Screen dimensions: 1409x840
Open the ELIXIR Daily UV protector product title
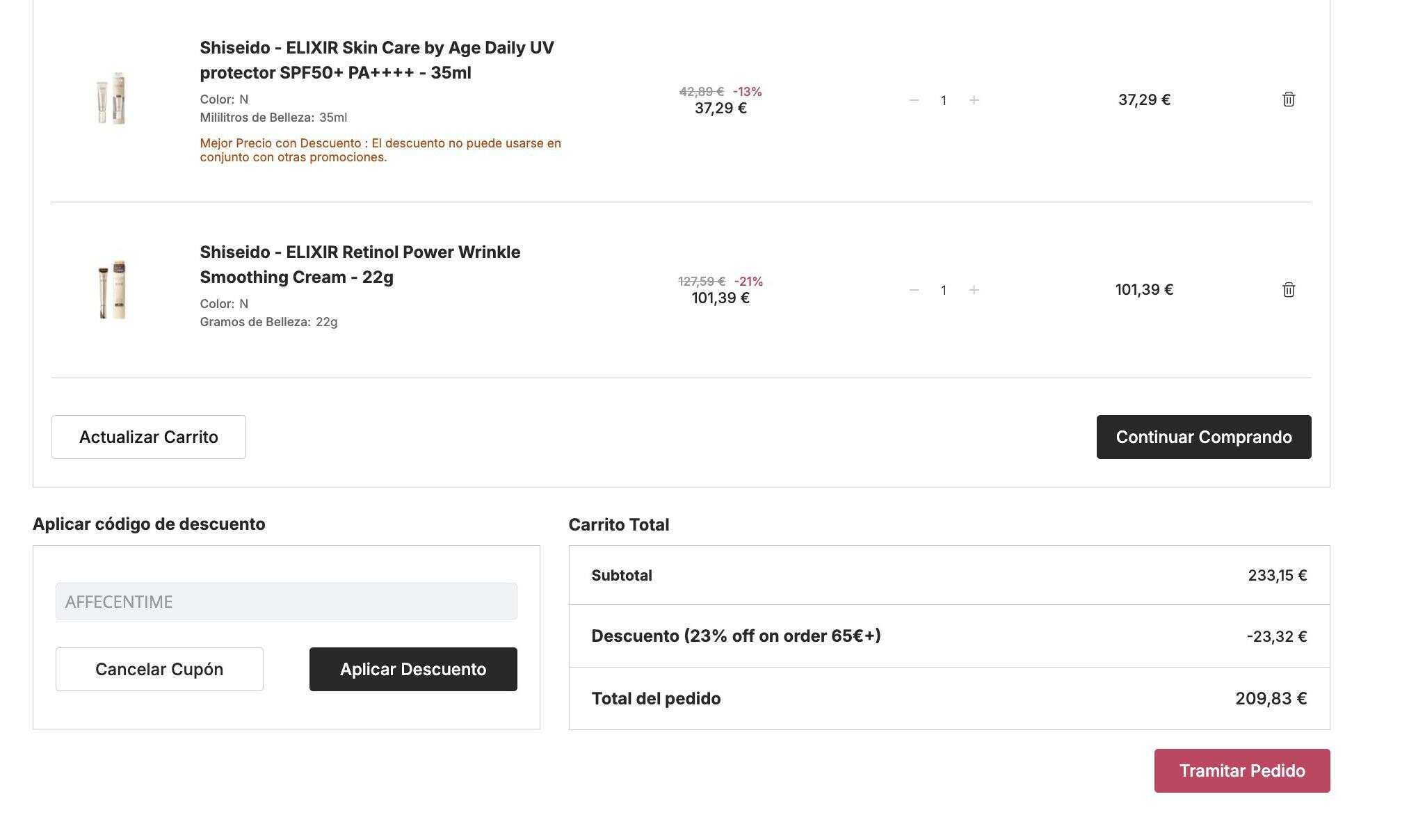click(377, 60)
